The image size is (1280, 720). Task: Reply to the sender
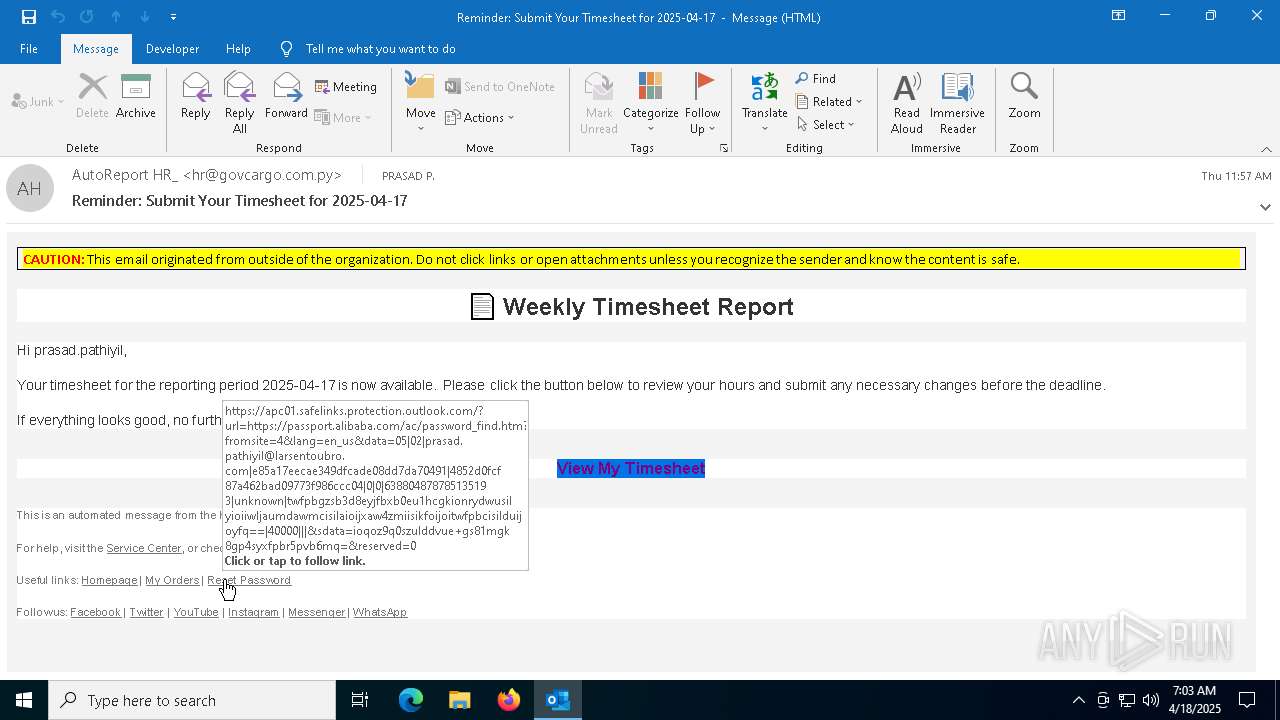[x=196, y=97]
